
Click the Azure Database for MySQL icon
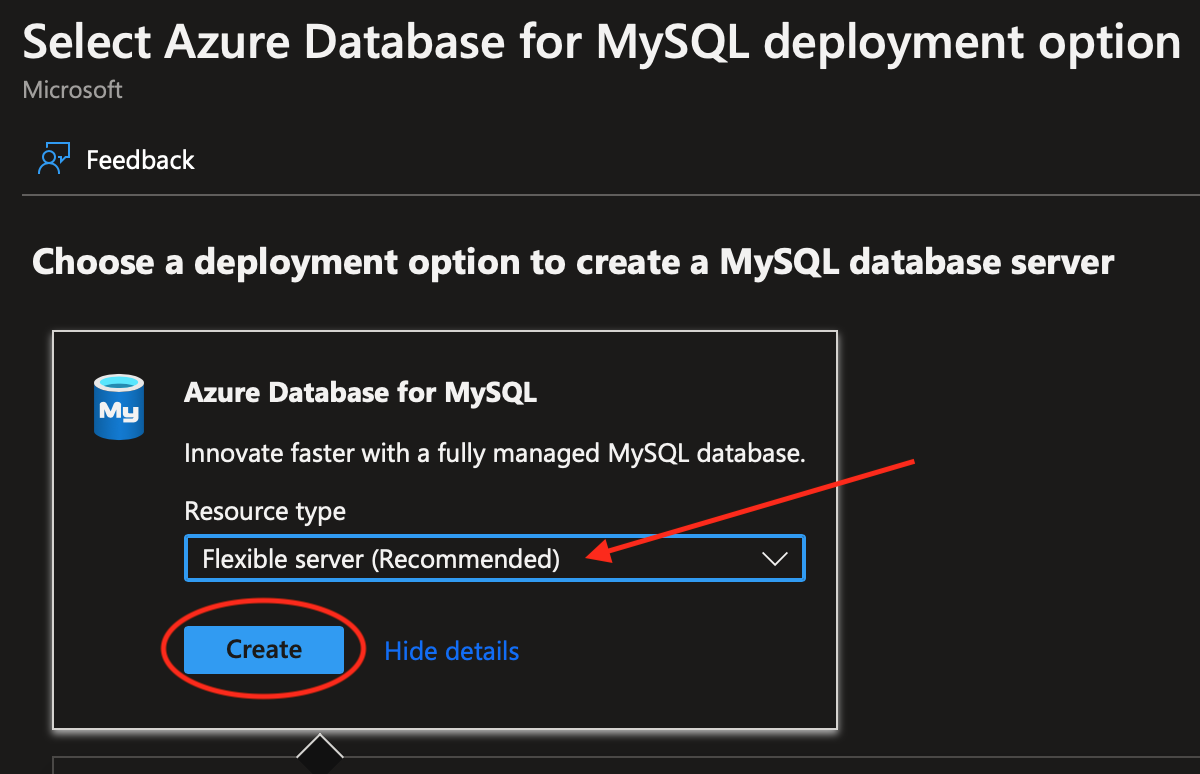pos(119,406)
